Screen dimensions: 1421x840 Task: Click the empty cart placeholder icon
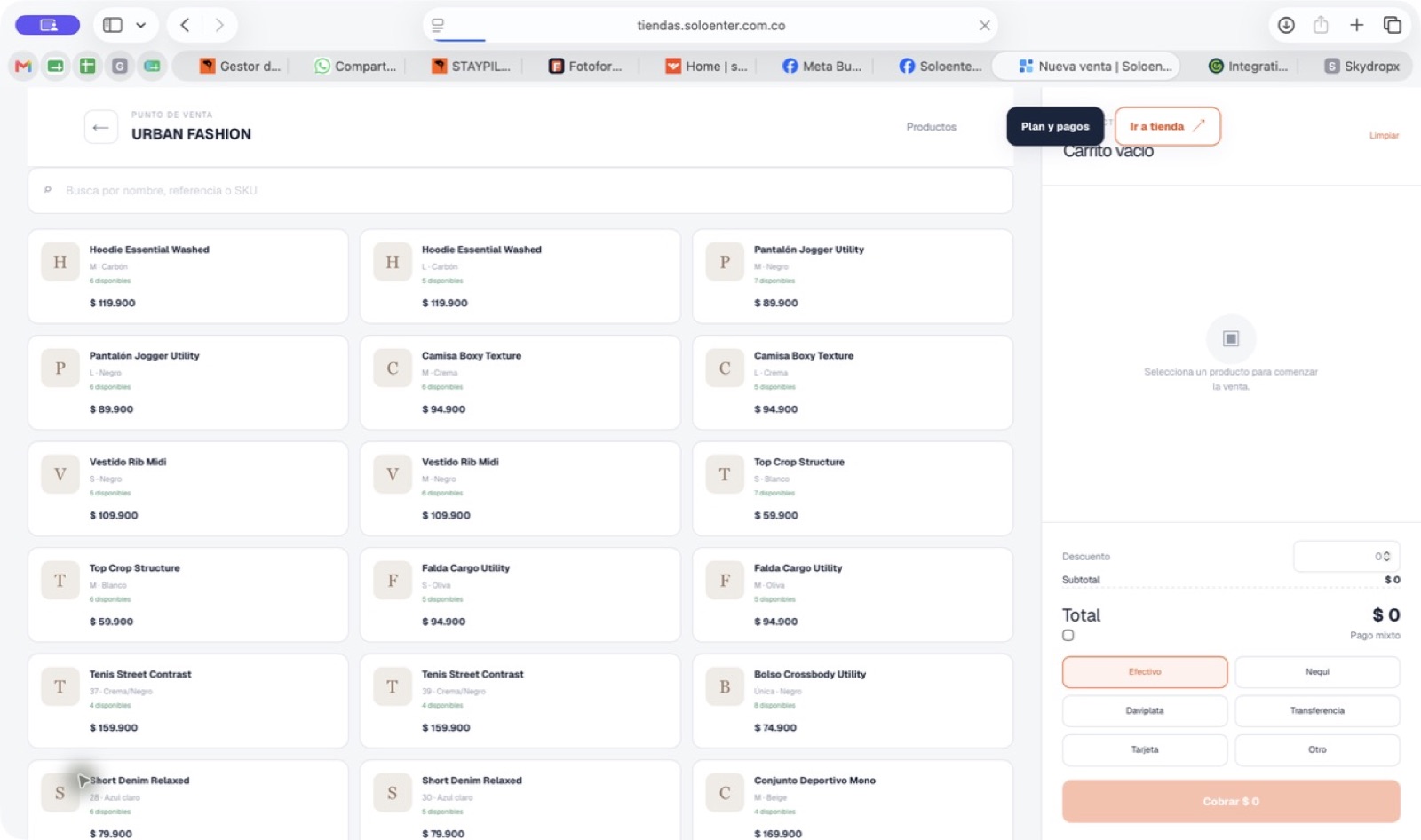(x=1231, y=338)
